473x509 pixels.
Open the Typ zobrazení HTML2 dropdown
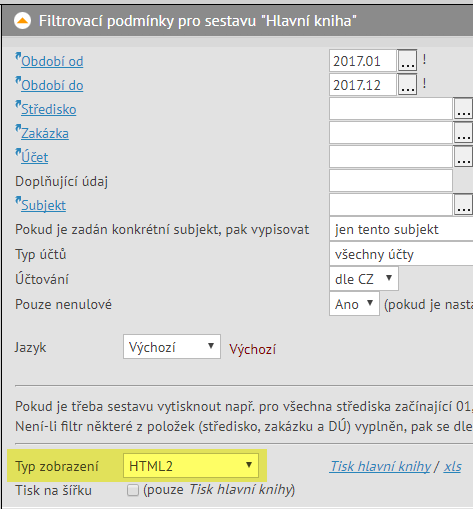[191, 465]
